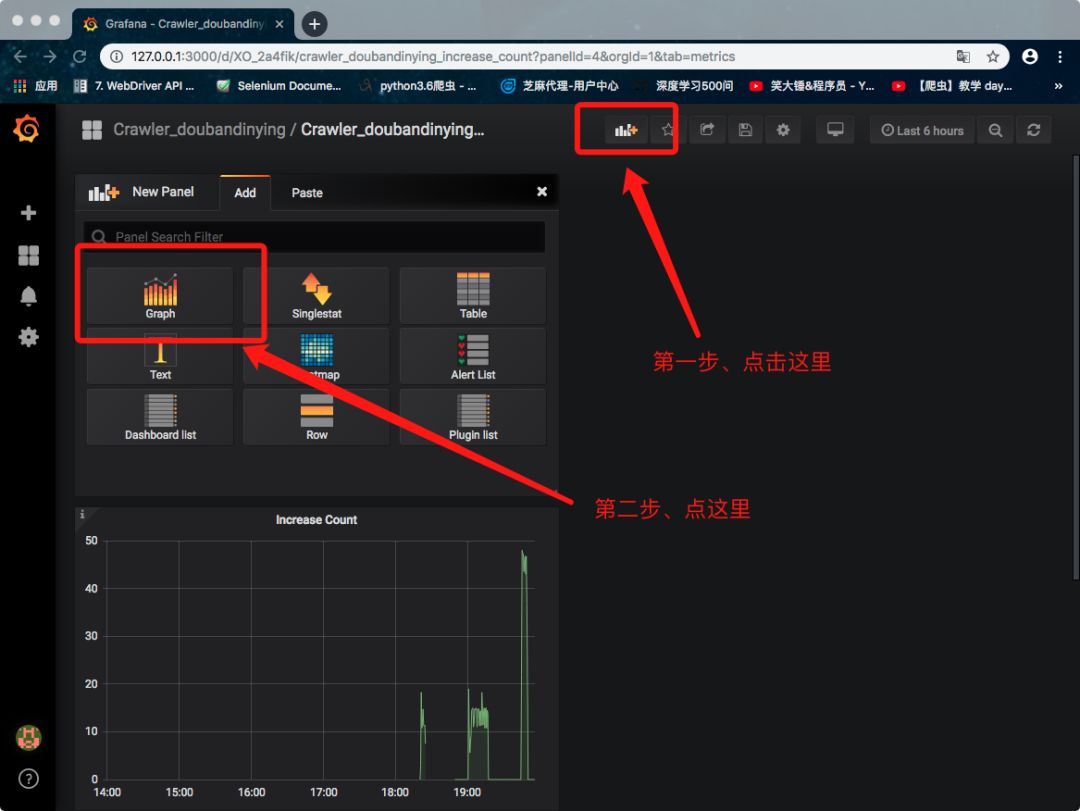Select the Heatmap panel type
The height and width of the screenshot is (811, 1080).
point(316,356)
